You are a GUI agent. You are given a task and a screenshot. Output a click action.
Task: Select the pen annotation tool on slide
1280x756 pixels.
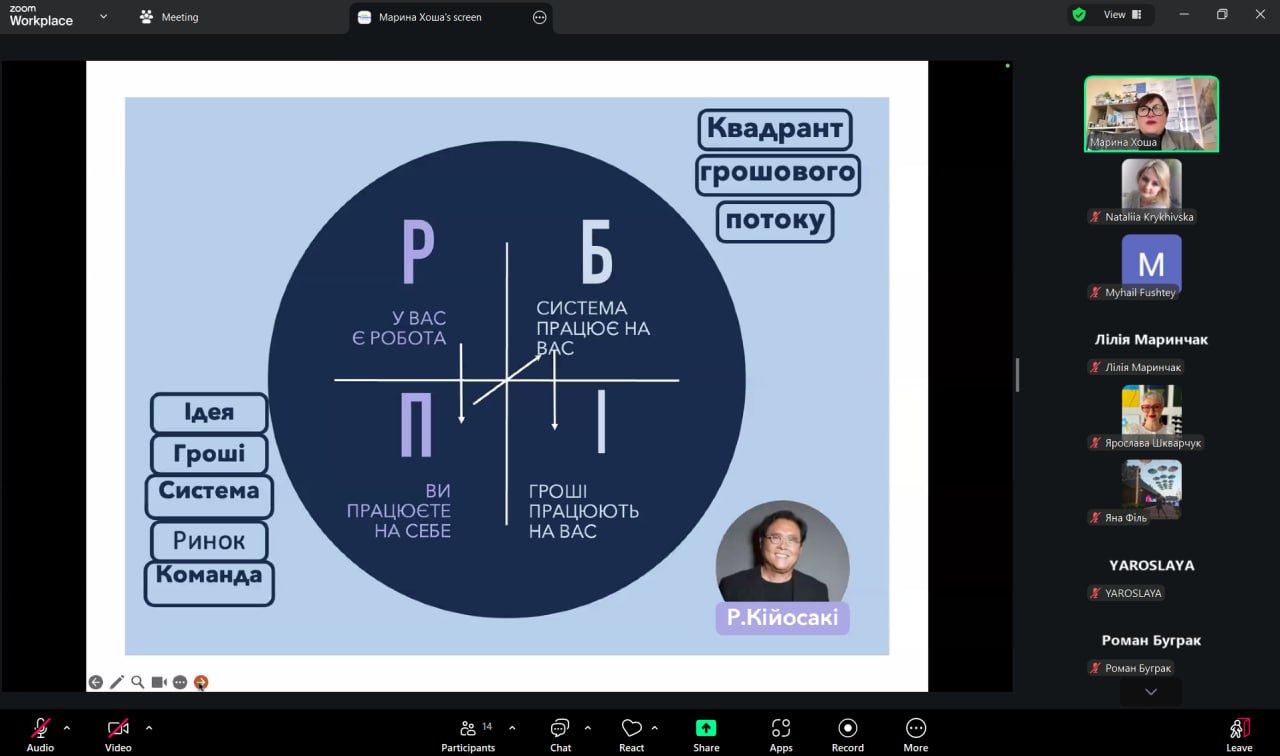(x=117, y=682)
